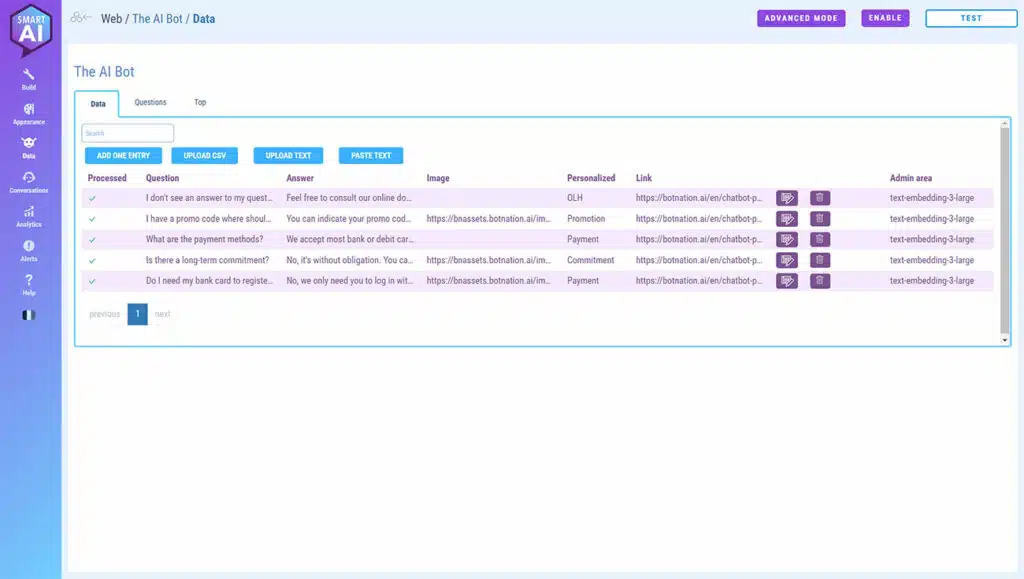
Task: Click the Upload CSV button
Action: pos(204,156)
